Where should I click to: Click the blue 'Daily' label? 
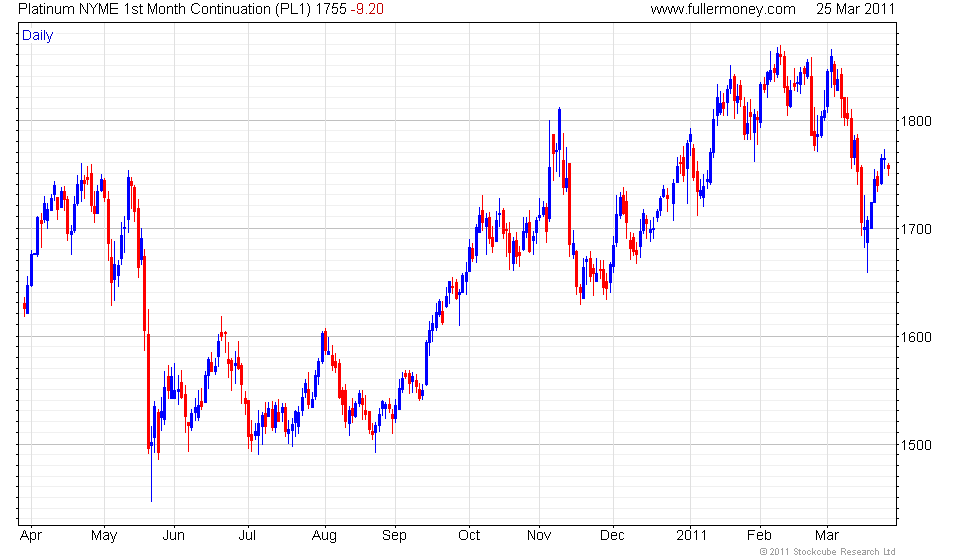(x=38, y=35)
